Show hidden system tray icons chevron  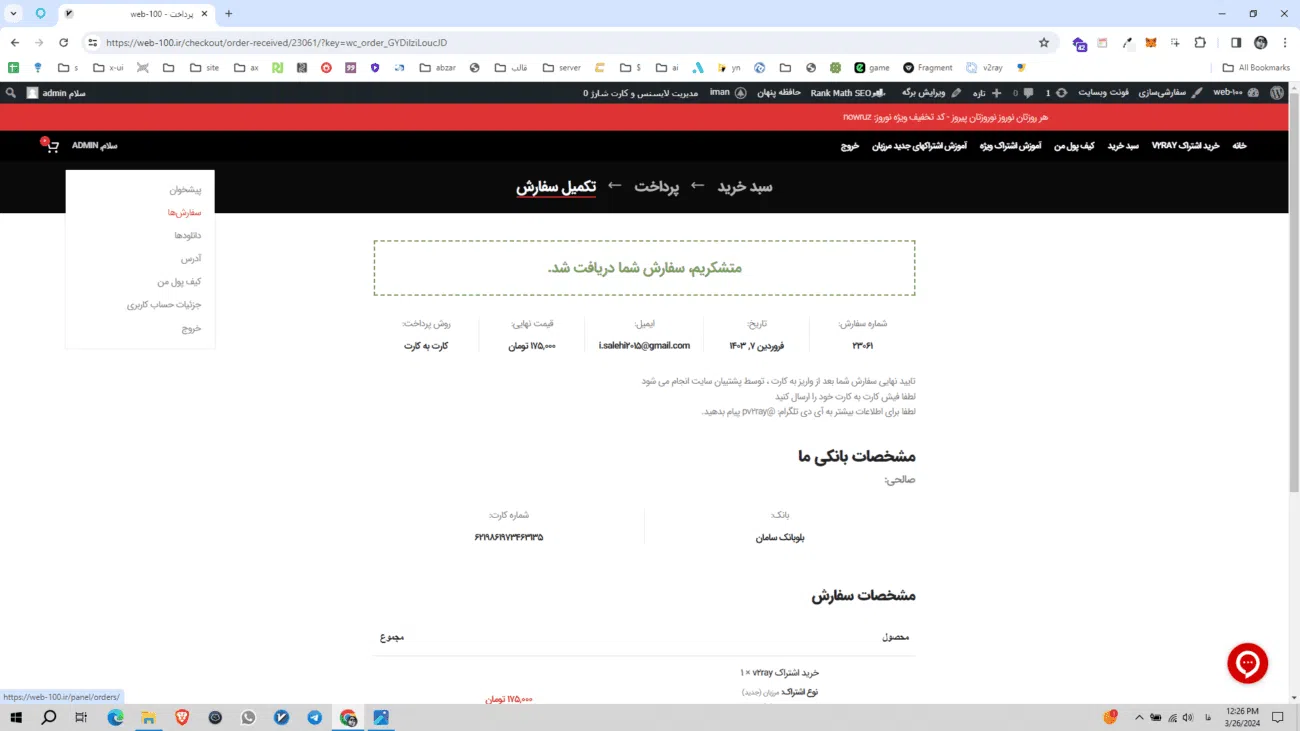pyautogui.click(x=1139, y=718)
